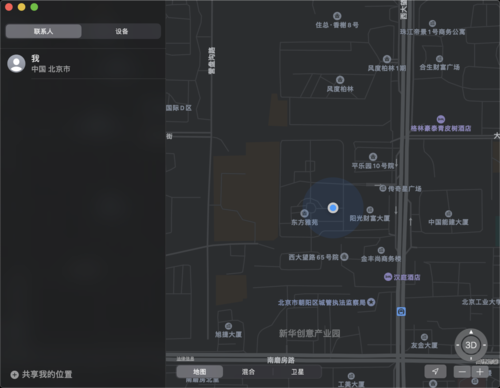Screen dimensions: 500x388
Task: Switch to the 设备 tab
Action: tap(122, 31)
